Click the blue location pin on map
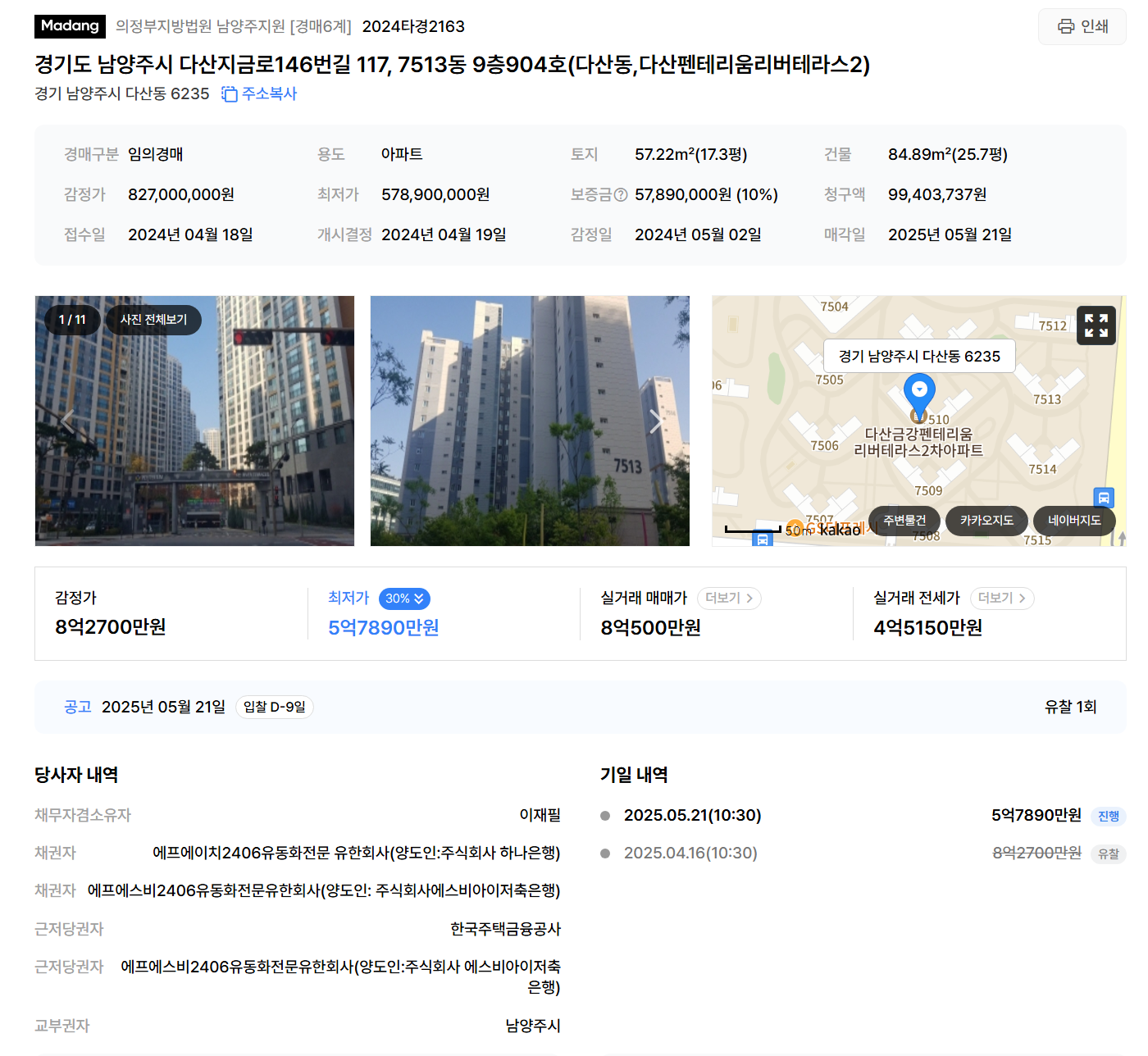 (x=919, y=395)
